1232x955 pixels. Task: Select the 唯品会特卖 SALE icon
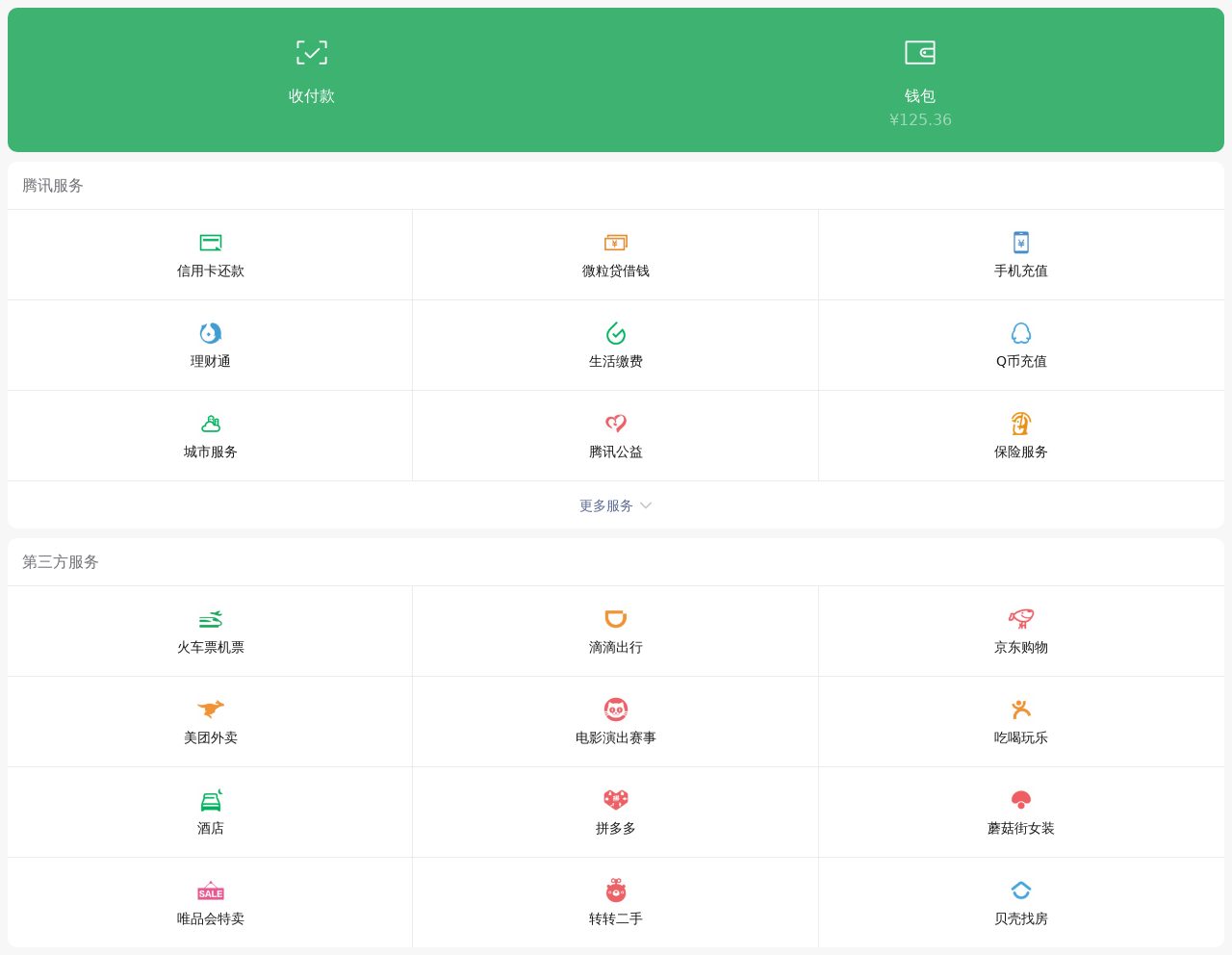211,890
